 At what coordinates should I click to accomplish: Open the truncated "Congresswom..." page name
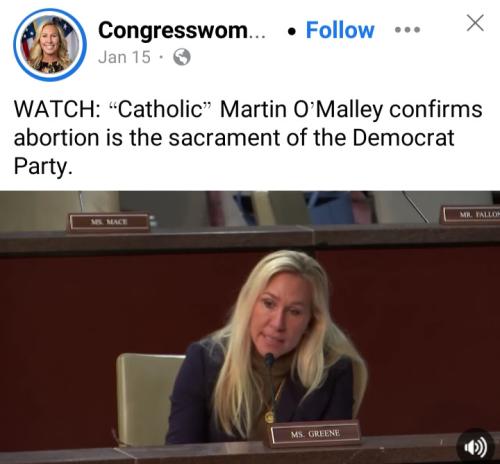[182, 30]
